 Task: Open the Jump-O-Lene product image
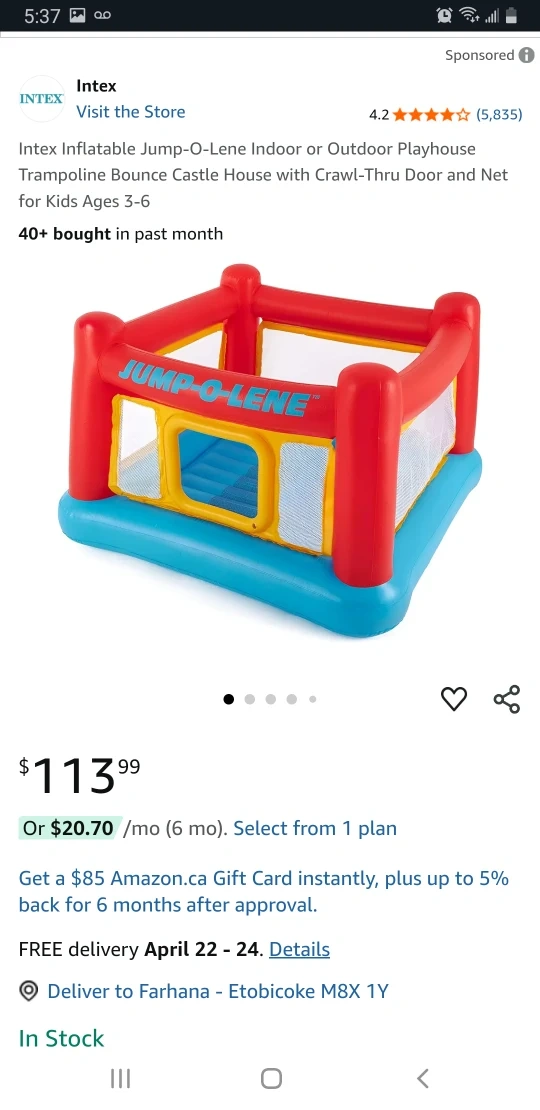270,450
